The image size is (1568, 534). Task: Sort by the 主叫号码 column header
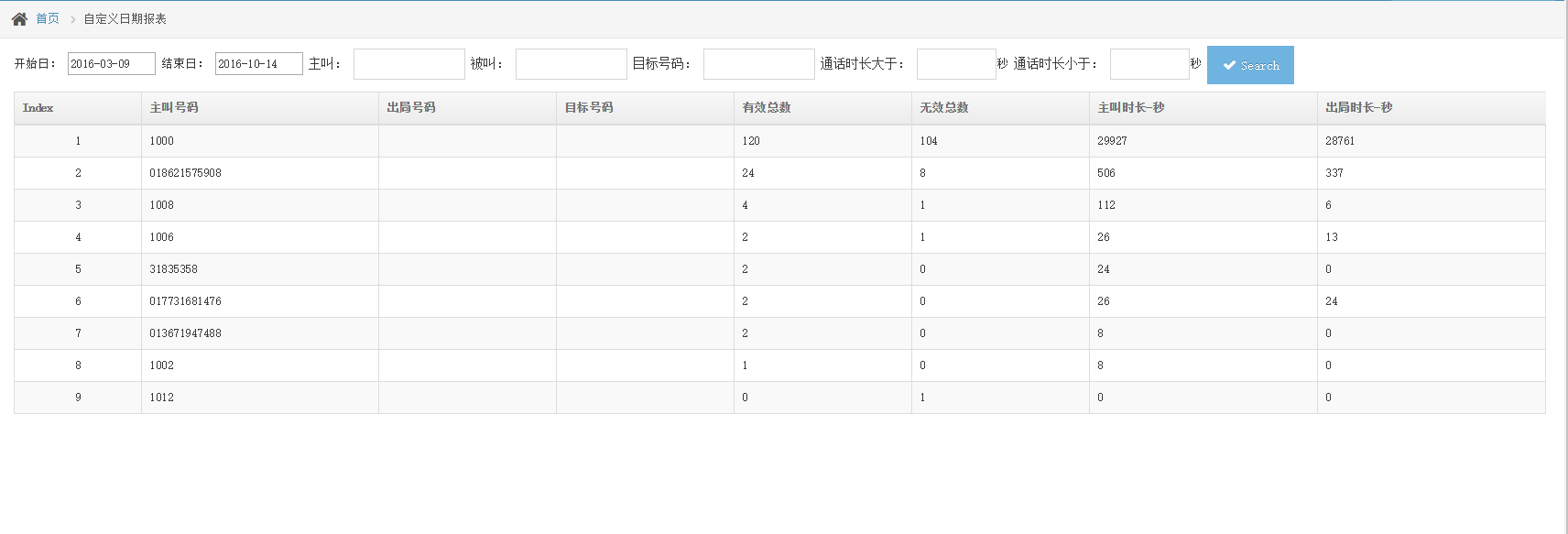point(174,108)
